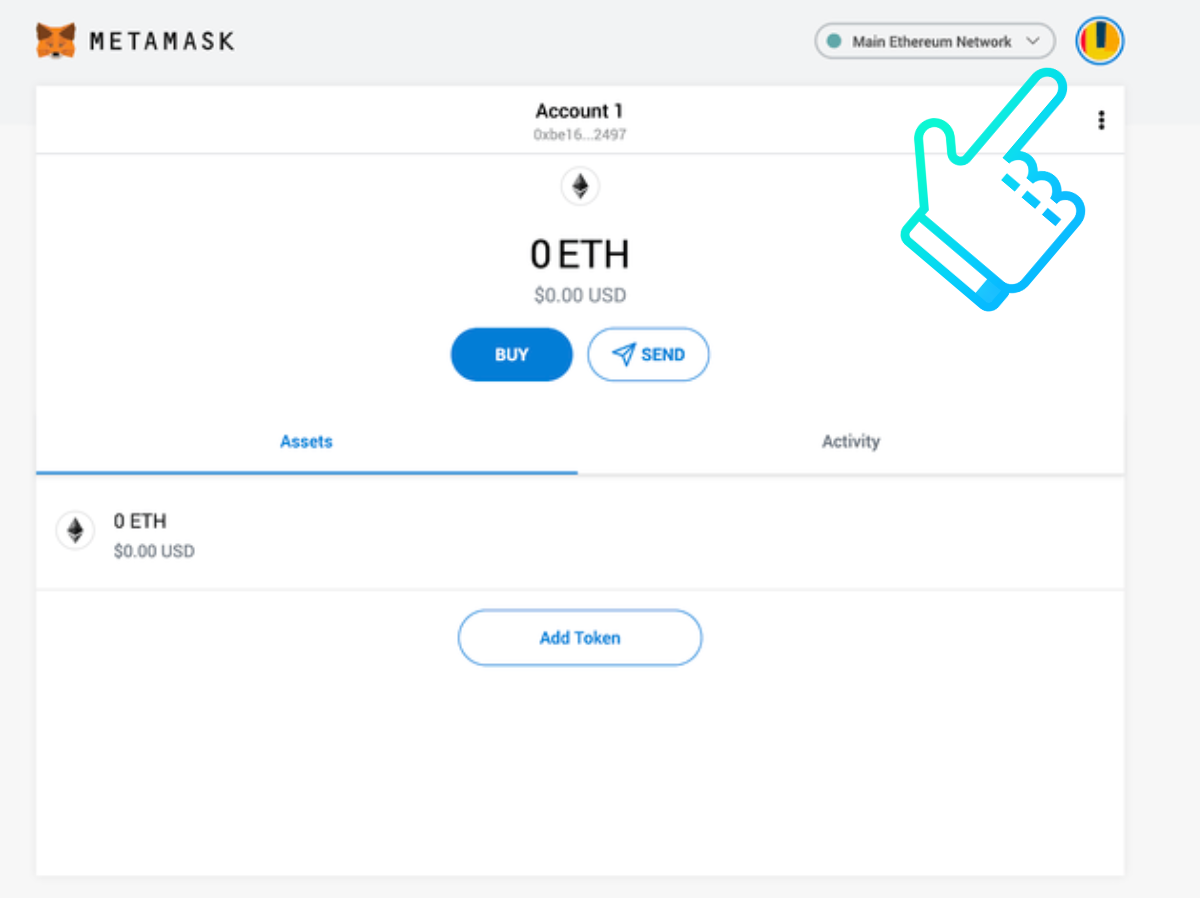This screenshot has height=898, width=1200.
Task: Click the Account 1 name
Action: click(x=579, y=111)
